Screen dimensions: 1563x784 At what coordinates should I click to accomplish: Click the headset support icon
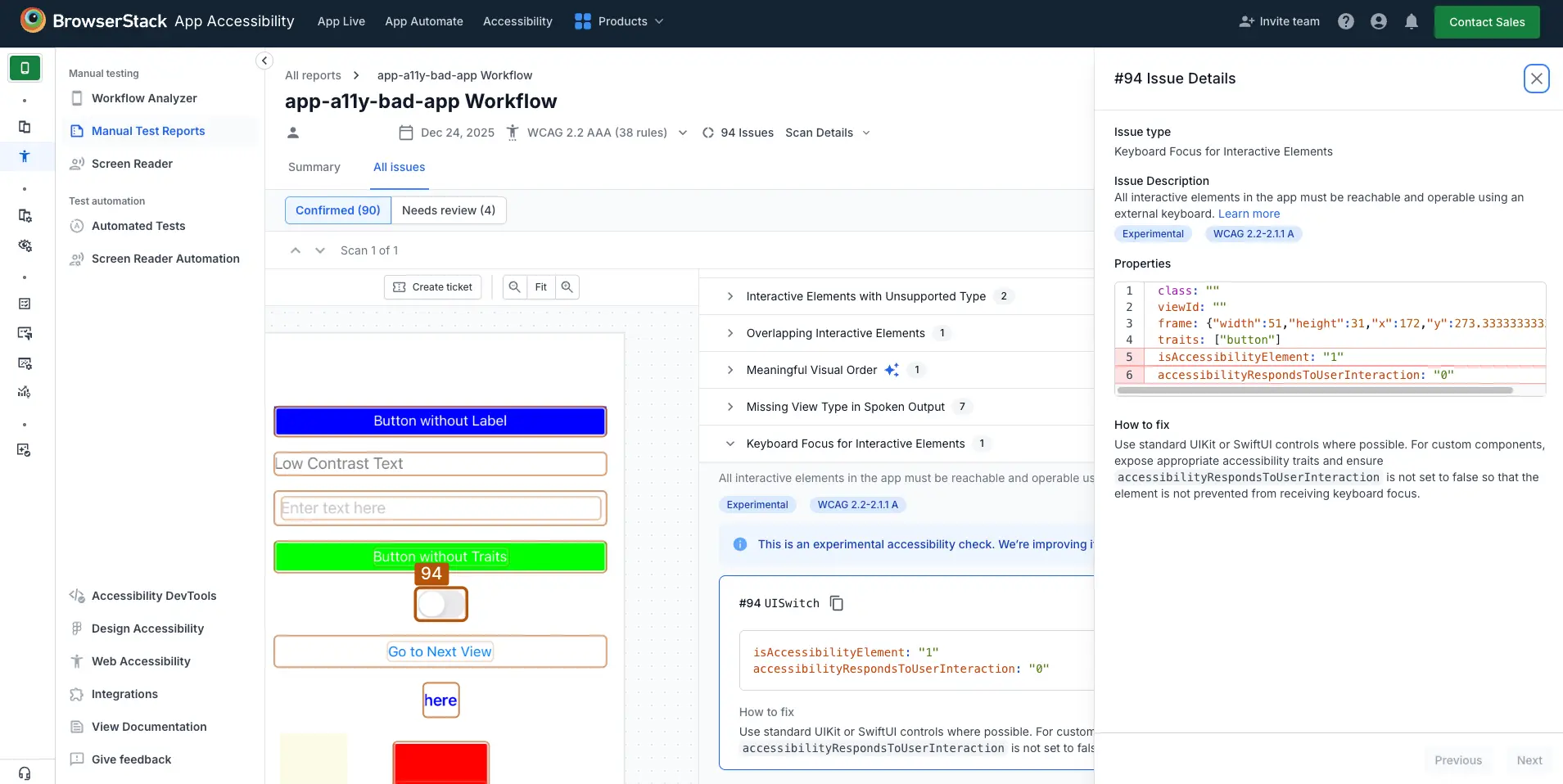pyautogui.click(x=25, y=773)
